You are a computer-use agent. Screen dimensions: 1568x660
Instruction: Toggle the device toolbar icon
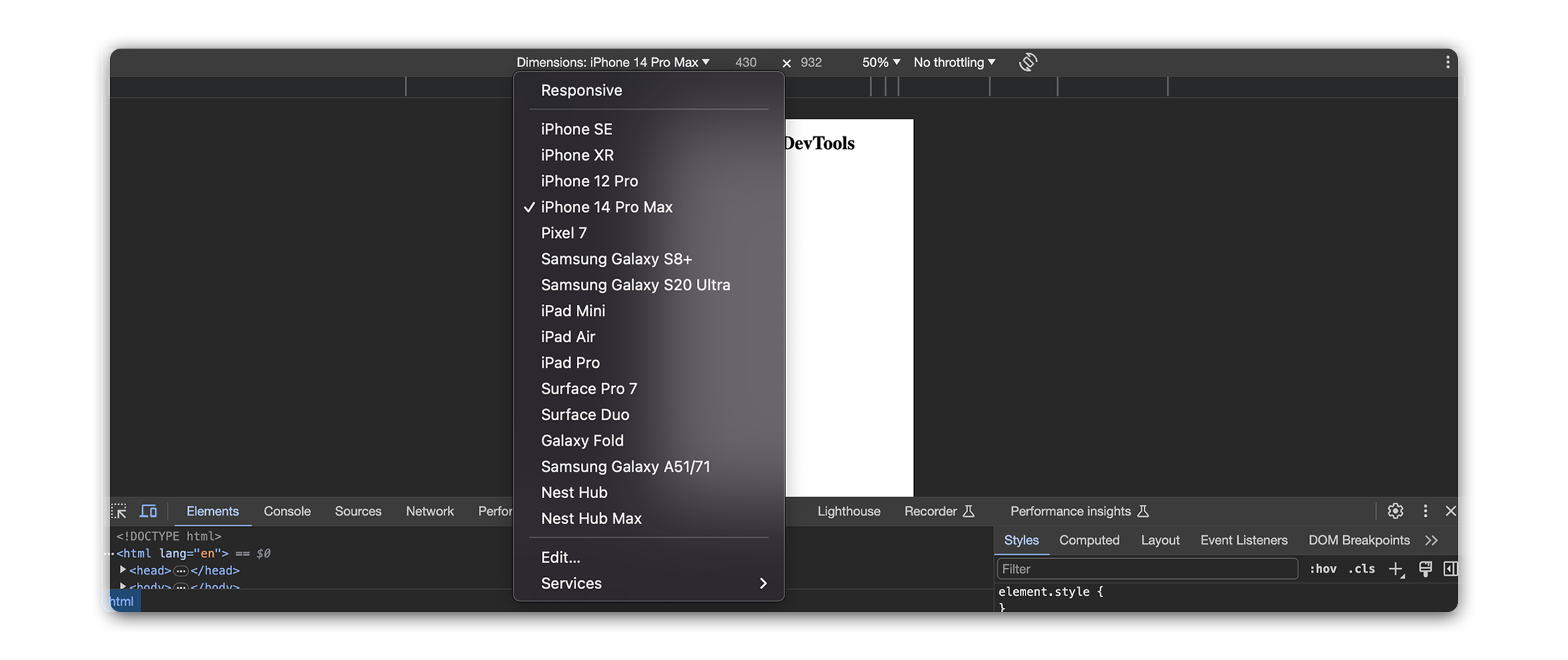148,511
